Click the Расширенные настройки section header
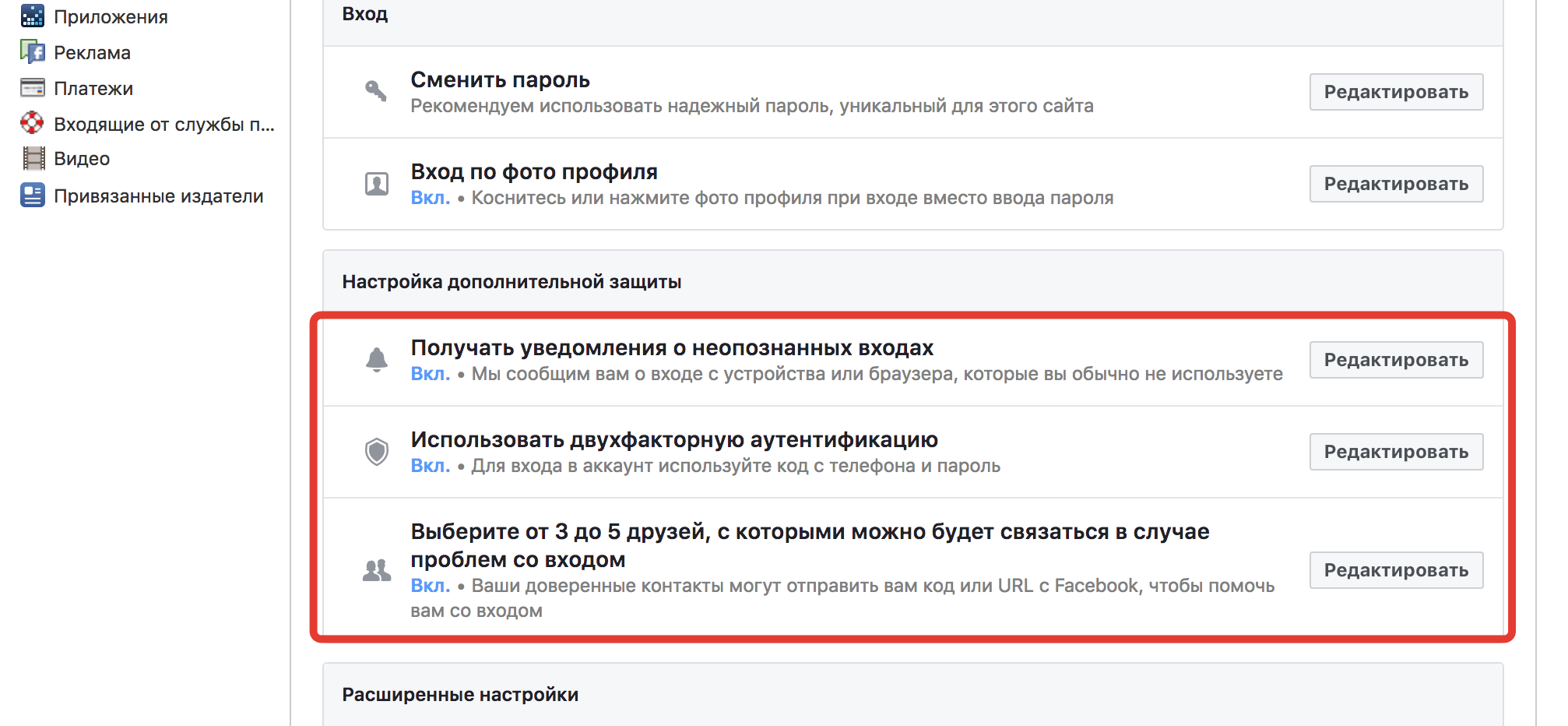This screenshot has height=726, width=1568. coord(460,695)
